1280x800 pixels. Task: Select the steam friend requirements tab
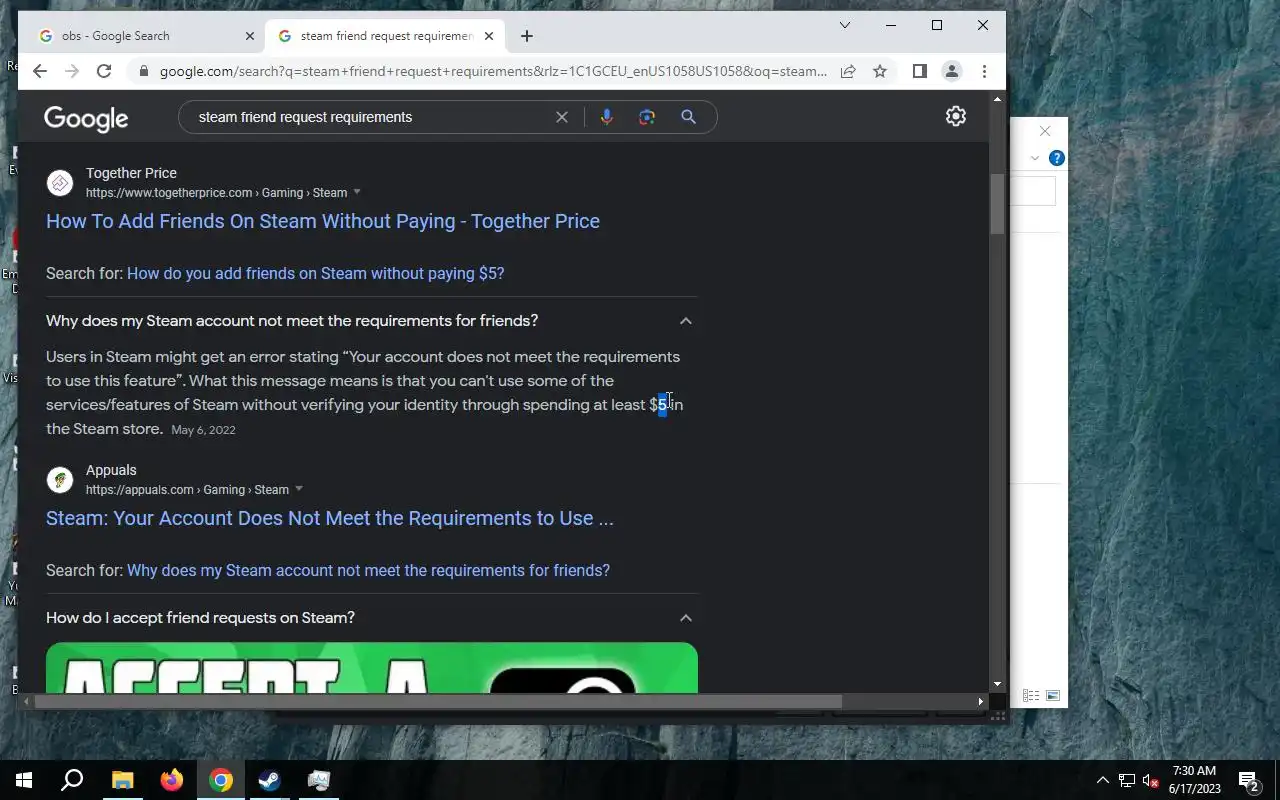(383, 36)
